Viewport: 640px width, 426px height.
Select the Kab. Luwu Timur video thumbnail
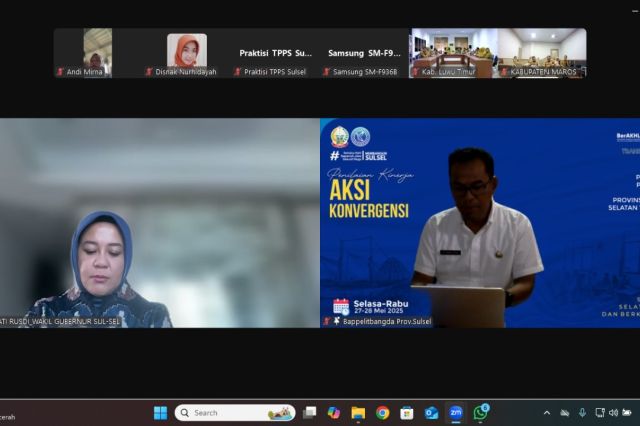[453, 53]
